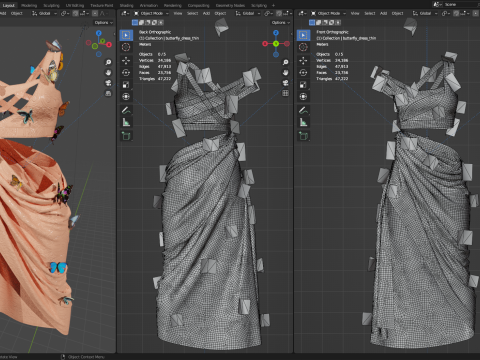Open Object Mode dropdown in middle viewport
This screenshot has height=360, width=480.
tap(152, 13)
